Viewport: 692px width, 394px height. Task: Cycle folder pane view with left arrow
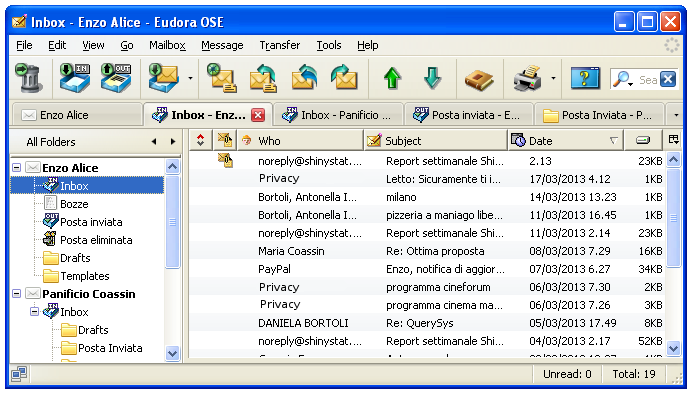(154, 142)
